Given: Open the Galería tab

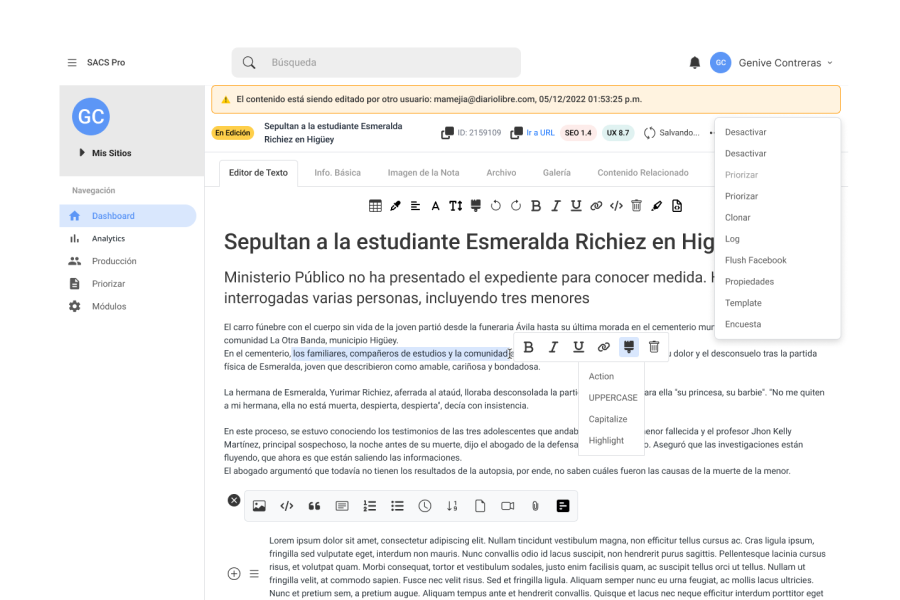Looking at the screenshot, I should [x=557, y=173].
